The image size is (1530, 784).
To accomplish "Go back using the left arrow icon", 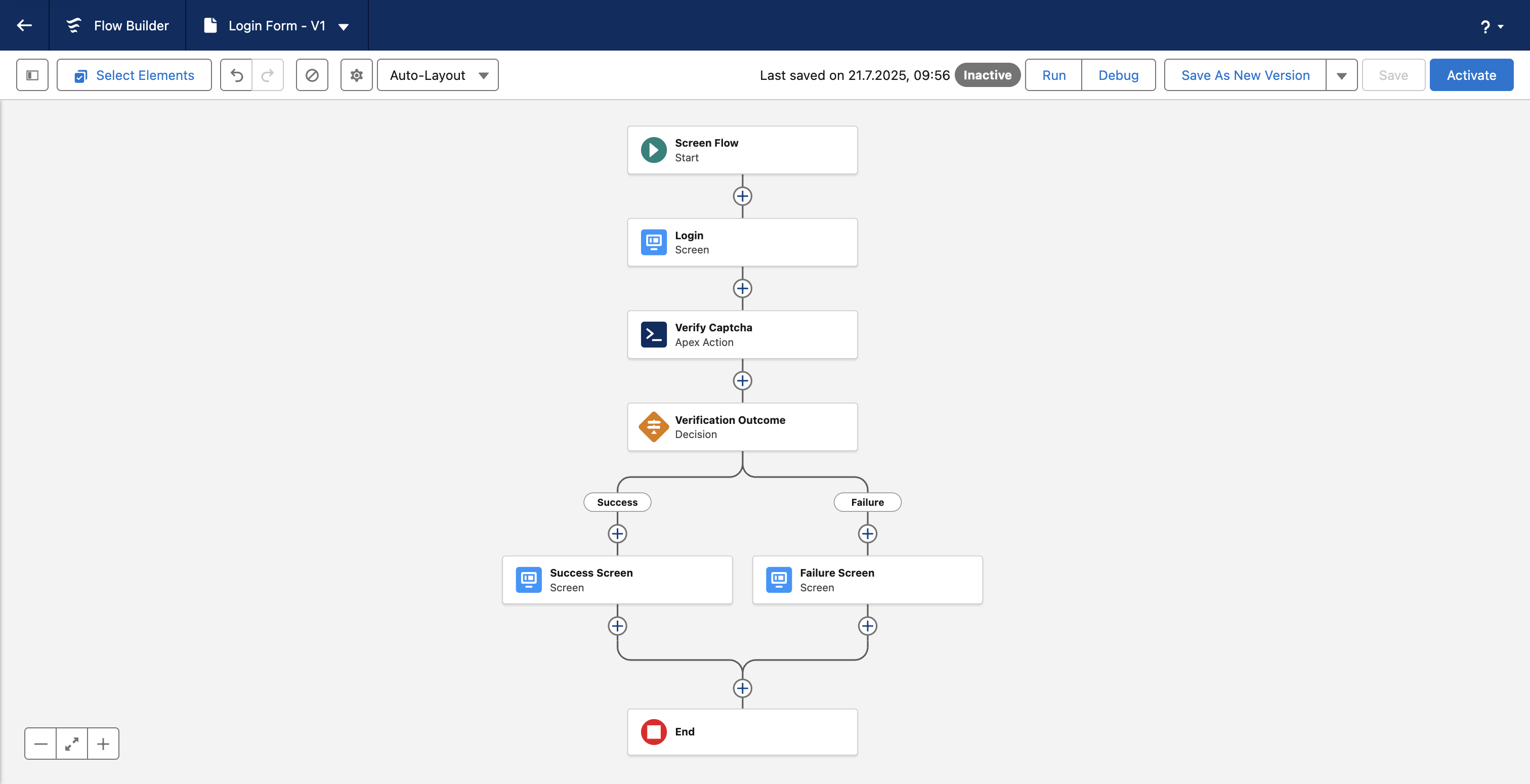I will (x=24, y=25).
